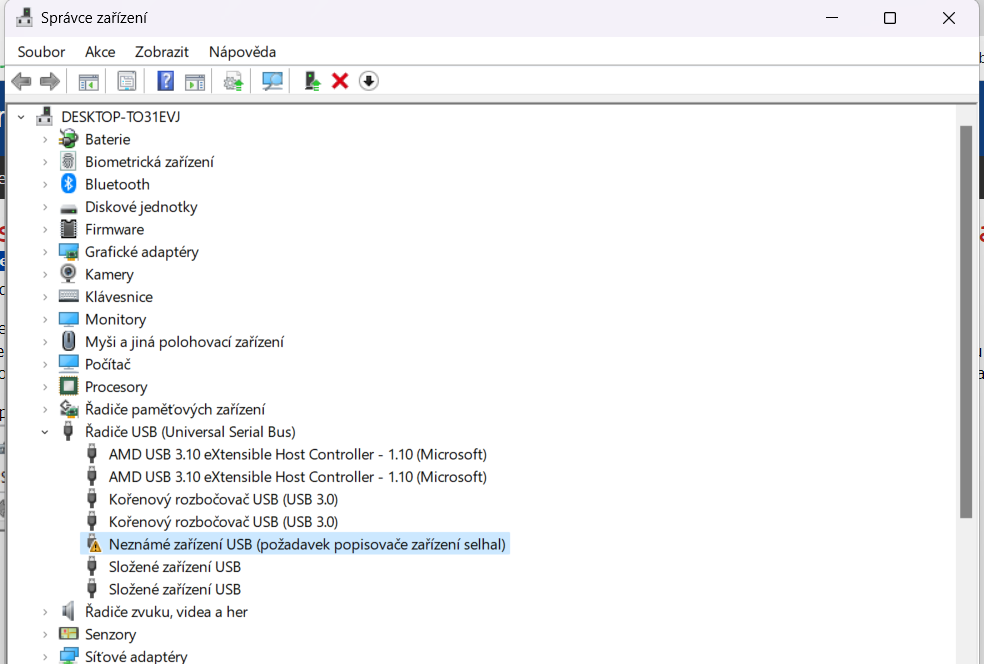Viewport: 984px width, 664px height.
Task: Click the Myši mouse category icon
Action: [x=68, y=341]
